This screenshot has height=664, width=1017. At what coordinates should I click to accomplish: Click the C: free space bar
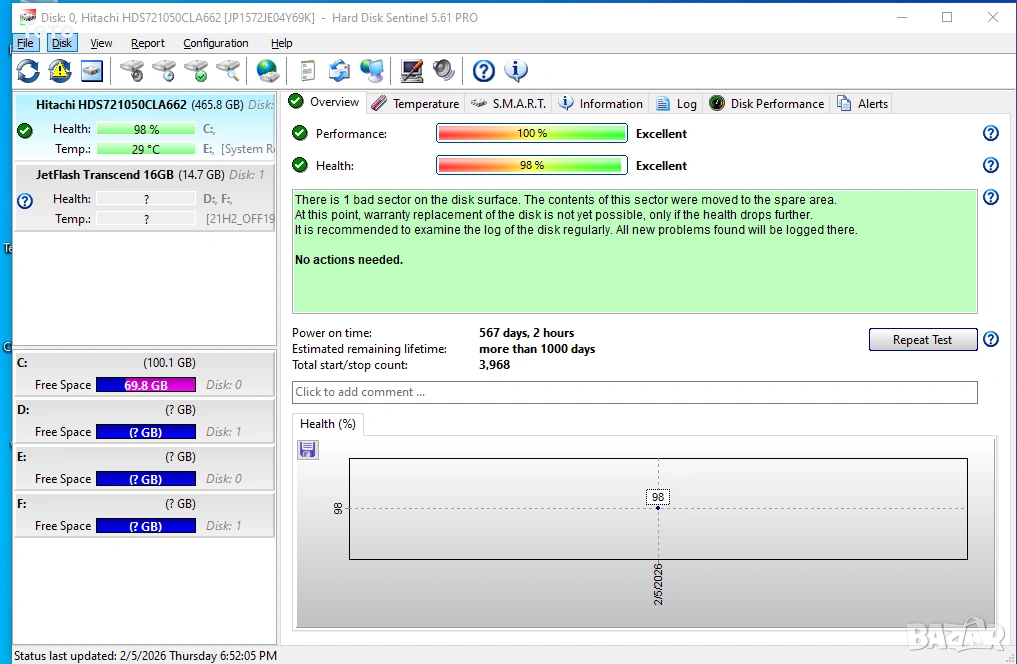[145, 385]
